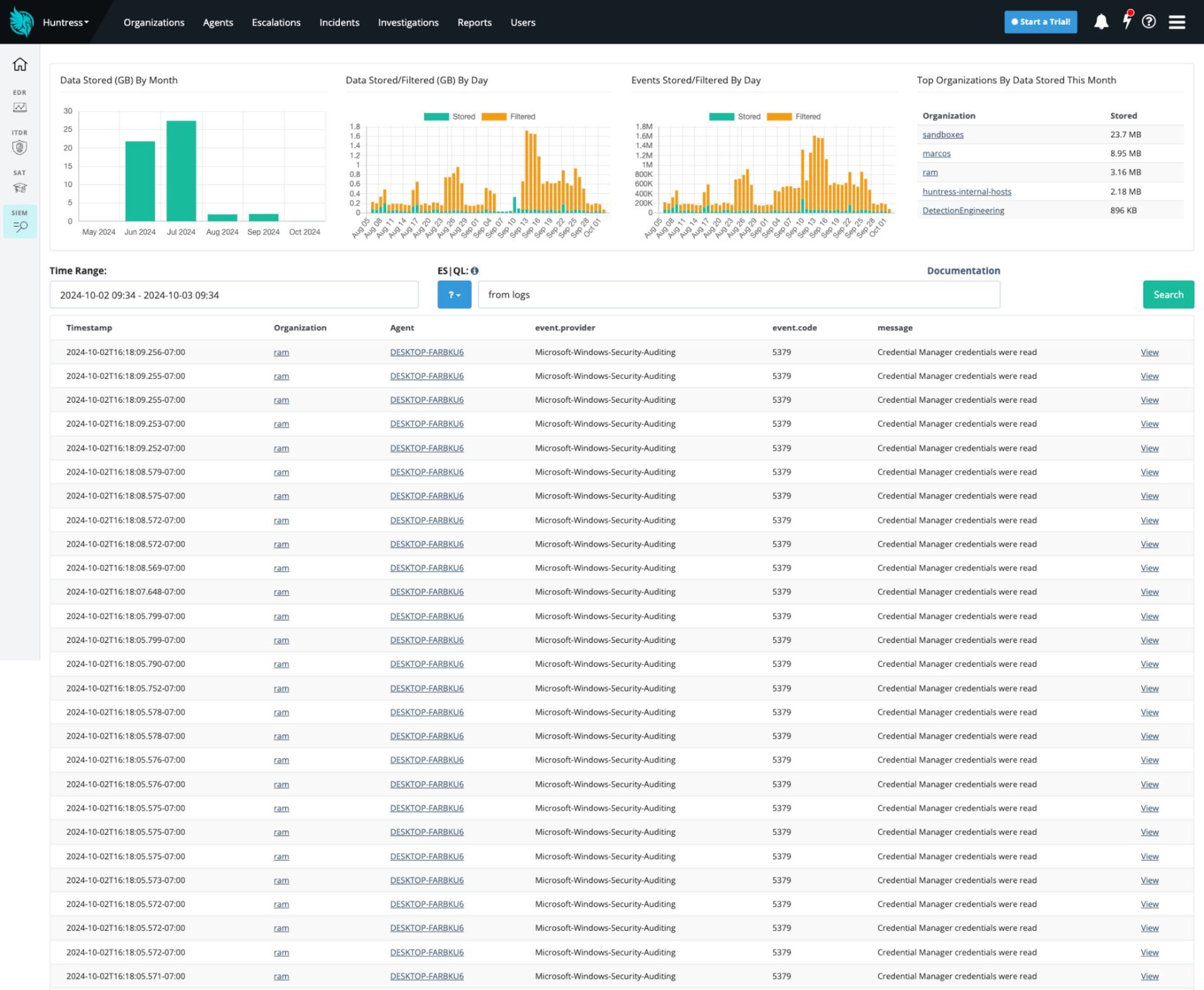Open the ITDR shield icon
Screen dimensions: 1204x990
coord(20,147)
